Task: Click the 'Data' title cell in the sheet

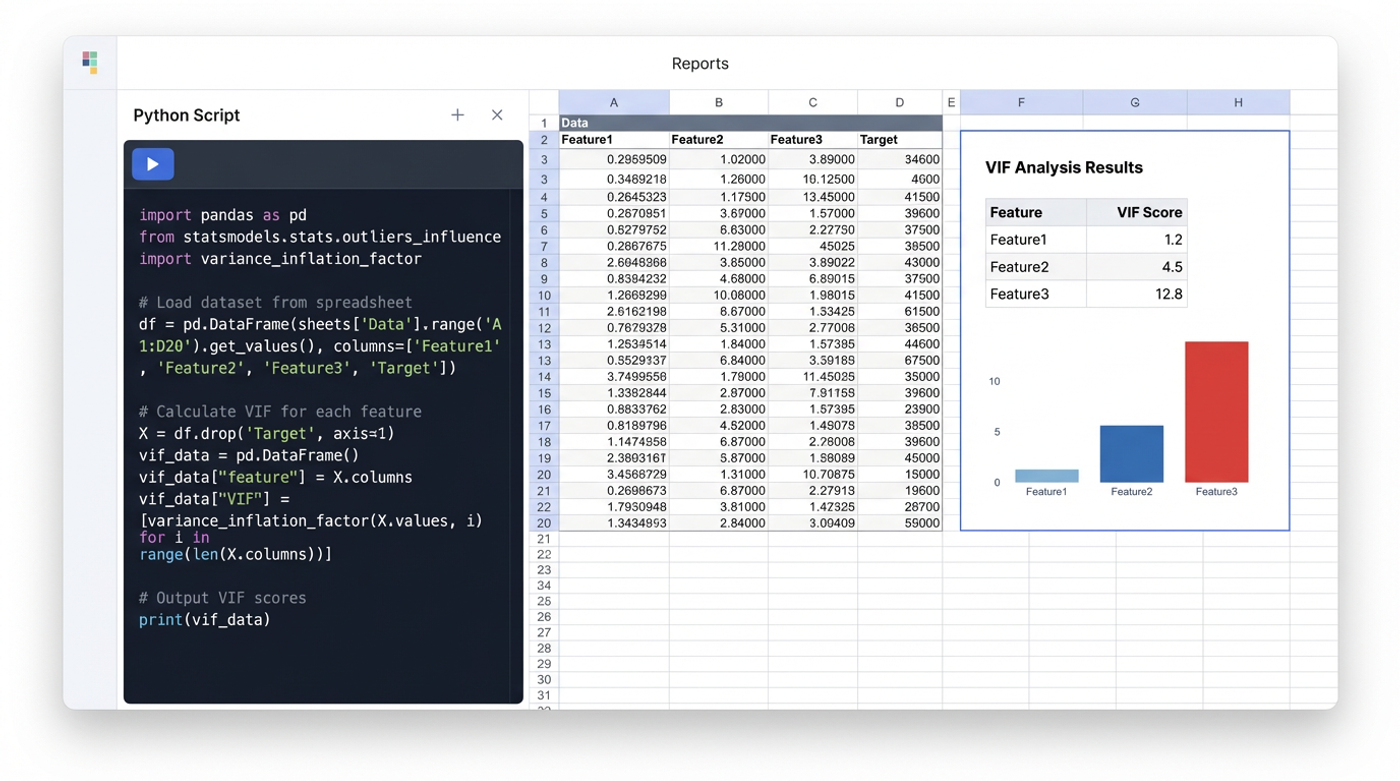Action: click(x=750, y=123)
